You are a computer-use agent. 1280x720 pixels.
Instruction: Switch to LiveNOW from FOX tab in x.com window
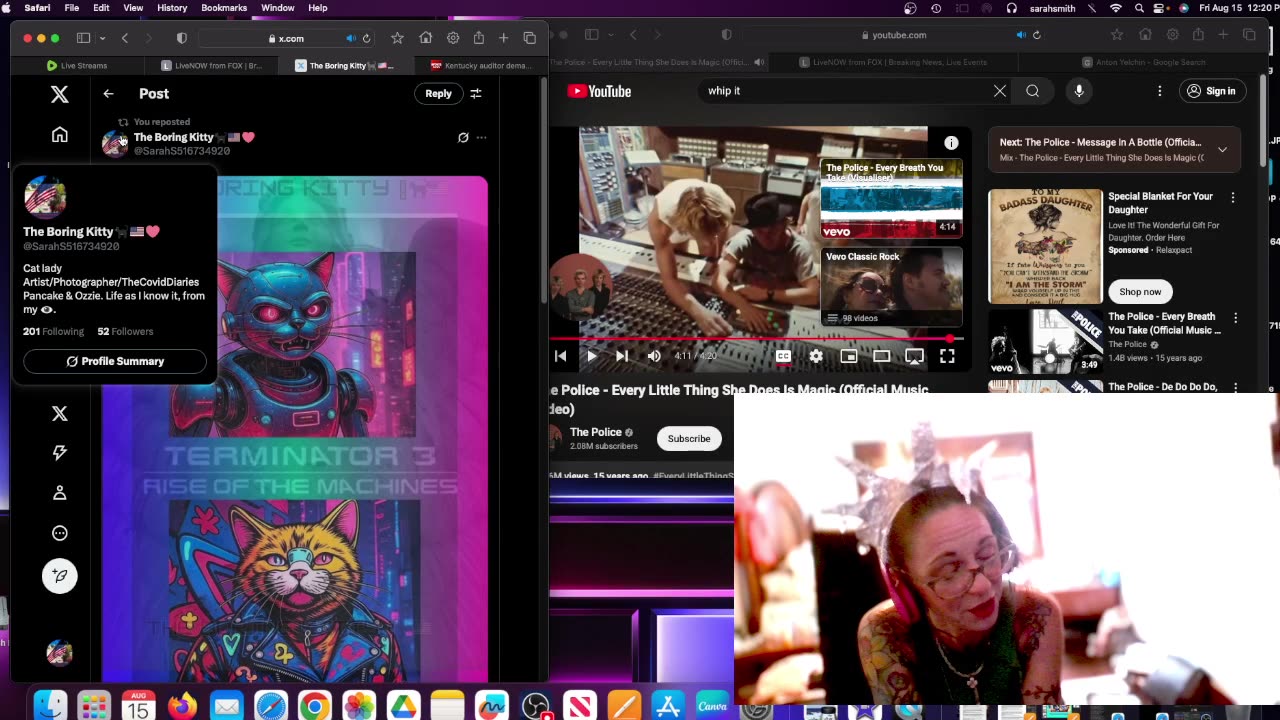point(212,66)
